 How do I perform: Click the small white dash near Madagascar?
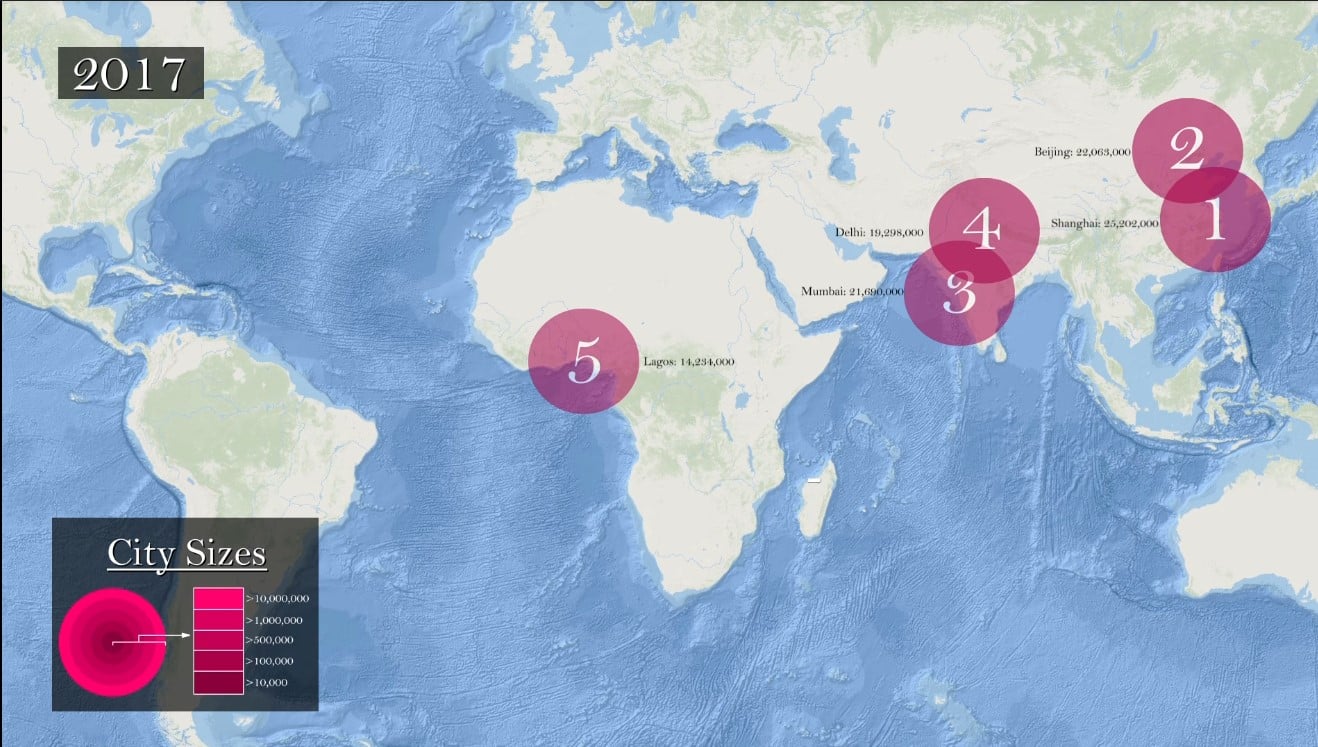813,481
